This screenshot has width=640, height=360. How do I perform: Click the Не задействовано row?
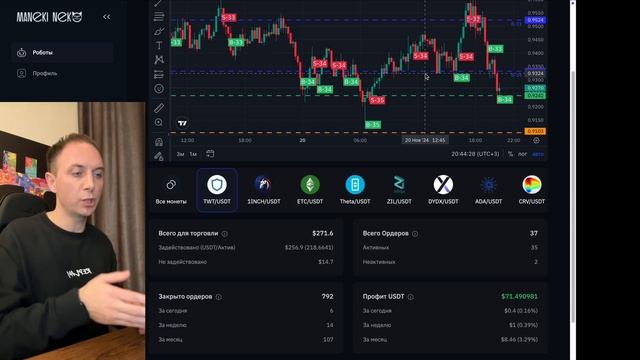pos(246,262)
